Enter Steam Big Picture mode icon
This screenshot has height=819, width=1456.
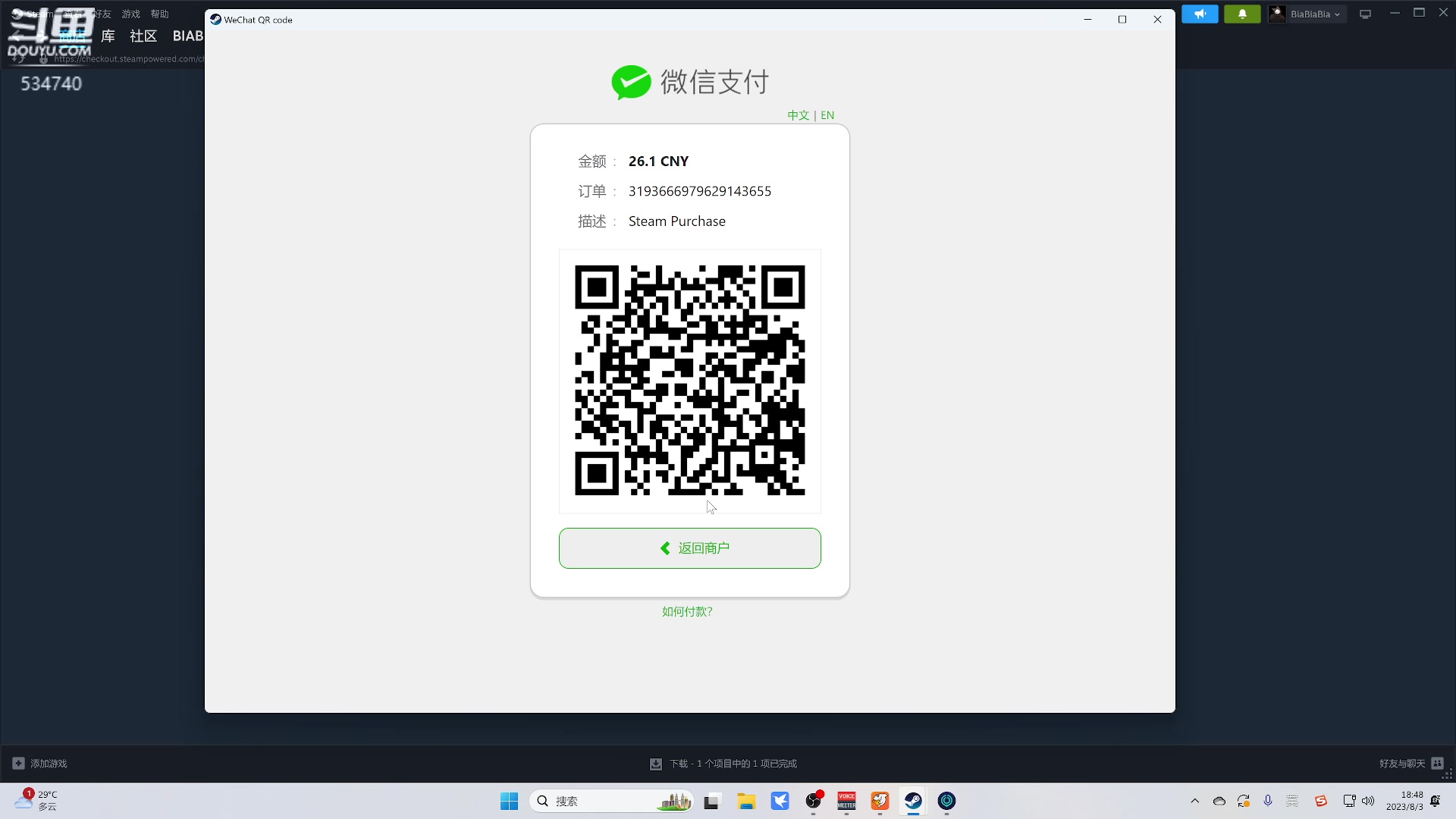tap(1366, 14)
